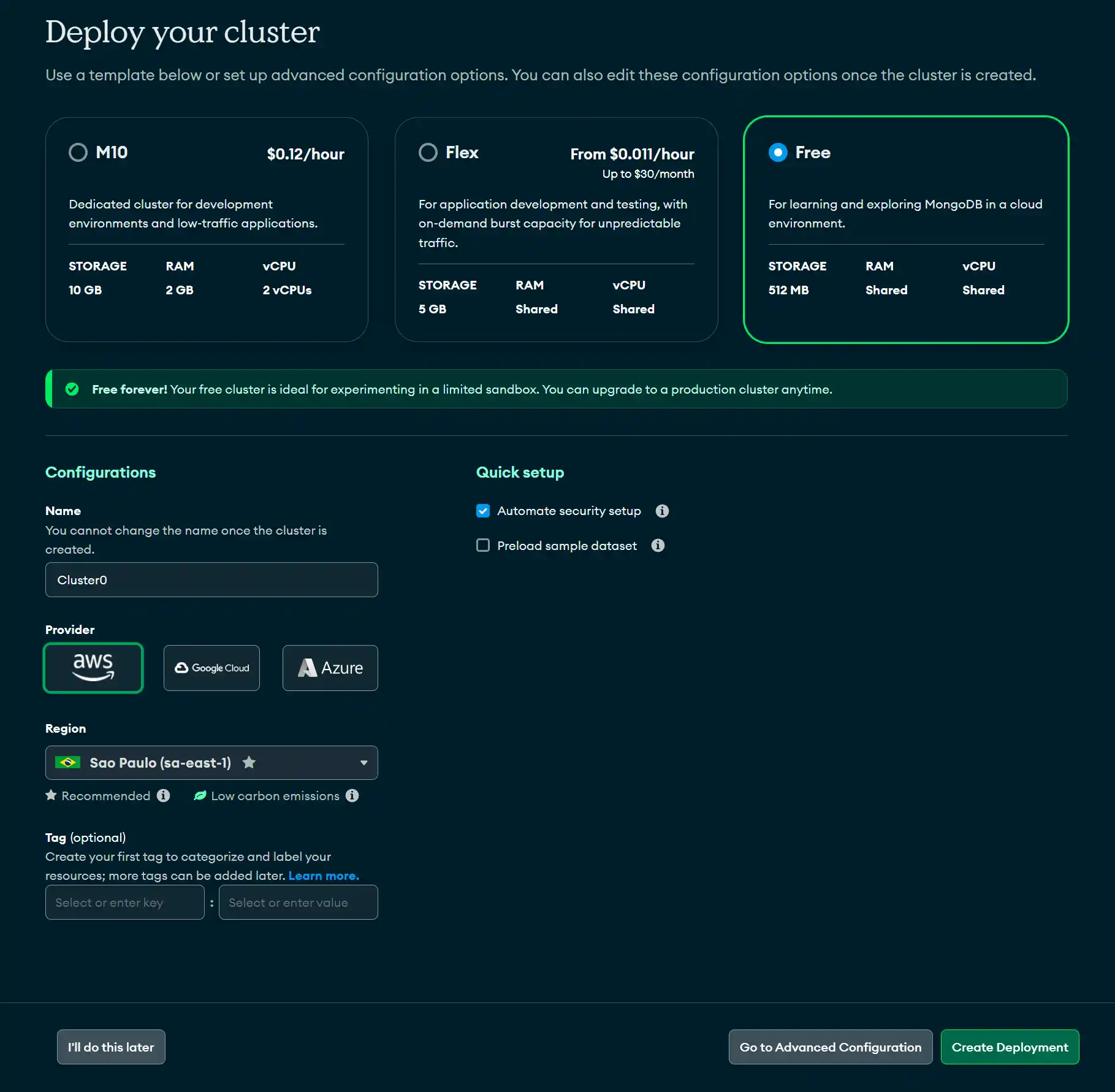This screenshot has width=1115, height=1092.
Task: Click the Brazil flag icon in Region field
Action: [x=67, y=762]
